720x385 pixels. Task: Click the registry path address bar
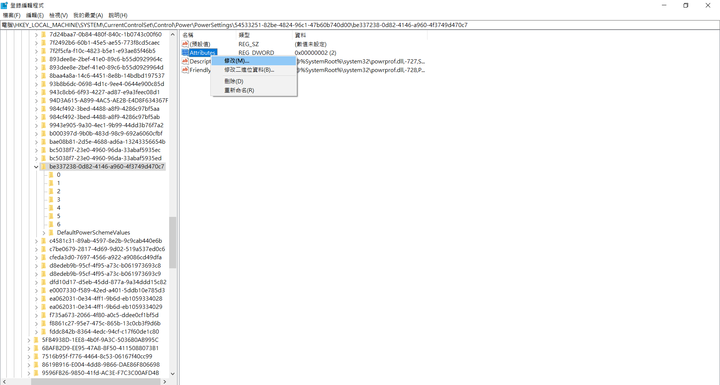click(x=360, y=25)
